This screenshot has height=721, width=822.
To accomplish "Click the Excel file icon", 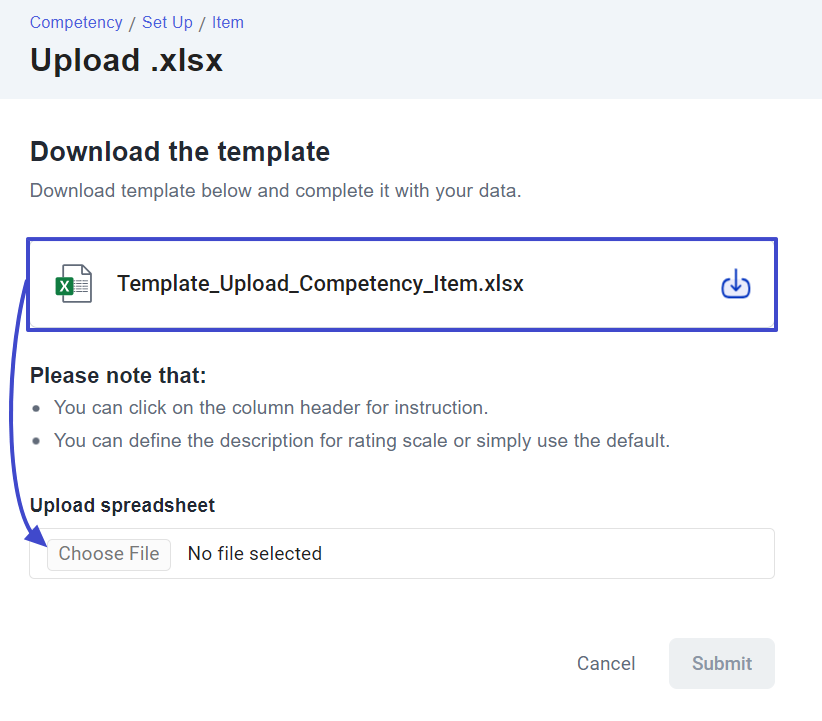I will point(73,284).
